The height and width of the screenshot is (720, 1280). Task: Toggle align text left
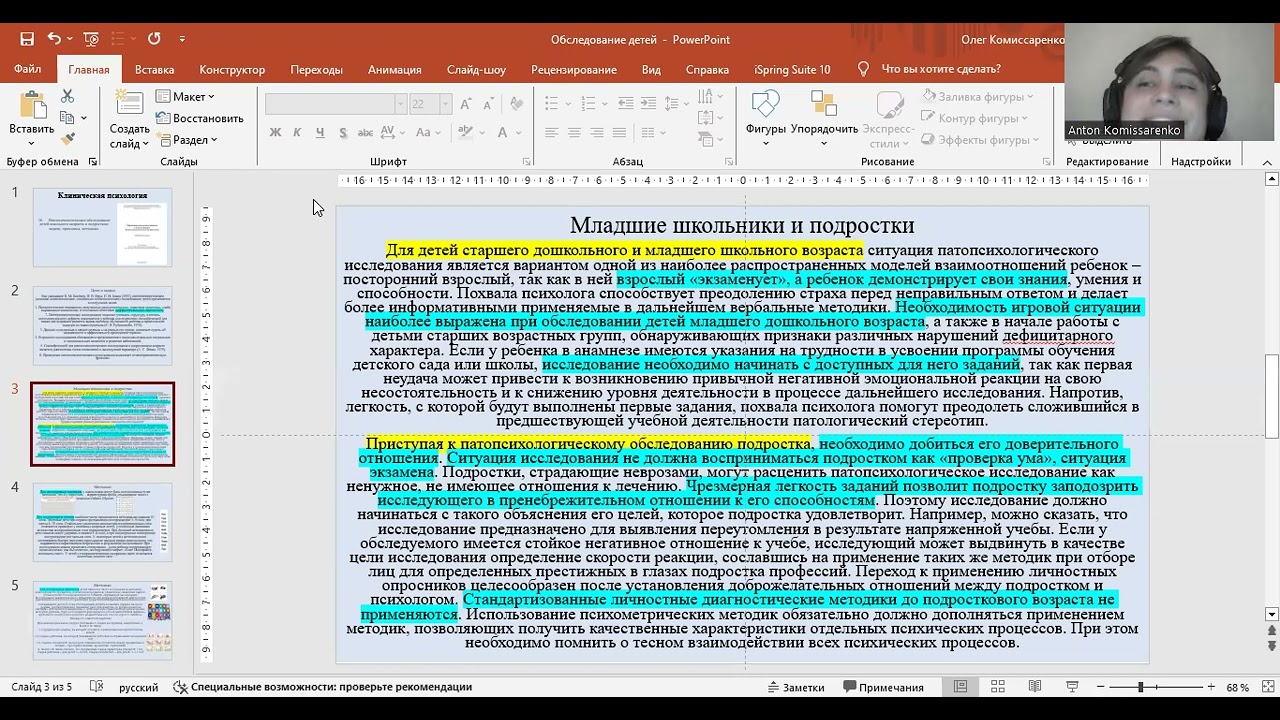(551, 132)
